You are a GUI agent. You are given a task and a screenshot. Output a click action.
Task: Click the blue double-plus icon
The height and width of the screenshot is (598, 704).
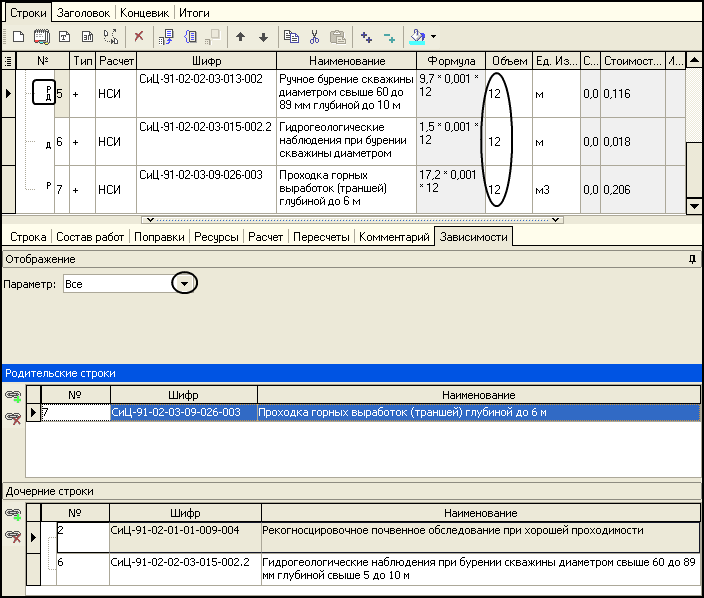pyautogui.click(x=366, y=37)
